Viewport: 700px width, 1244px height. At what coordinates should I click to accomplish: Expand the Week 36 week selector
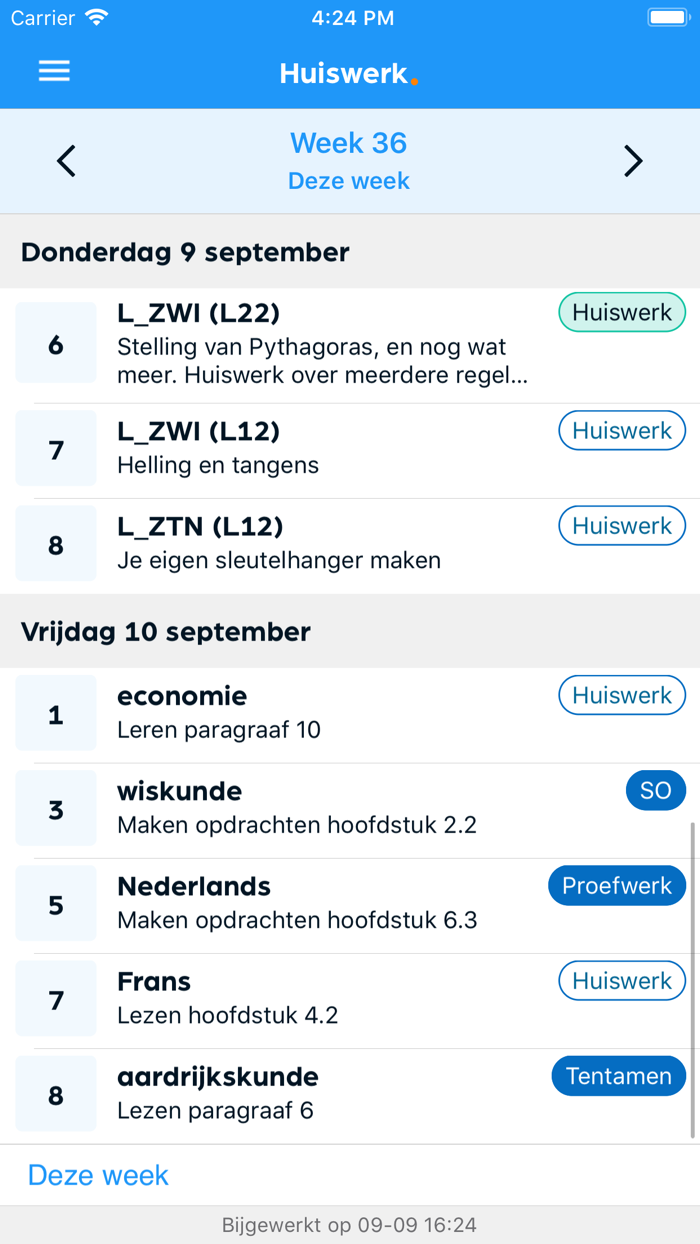coord(348,143)
